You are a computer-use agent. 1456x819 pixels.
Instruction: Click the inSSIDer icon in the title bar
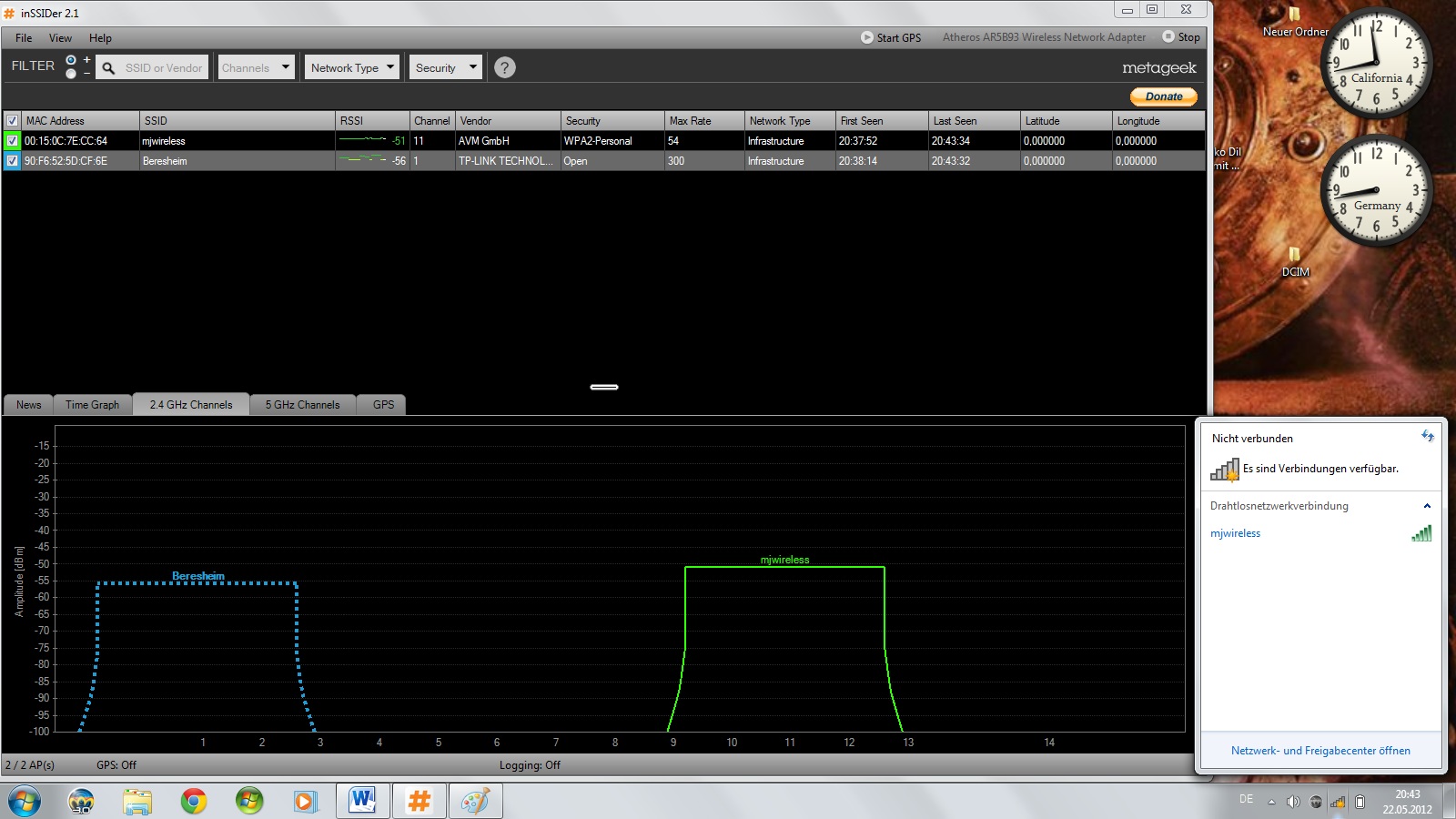click(x=10, y=13)
